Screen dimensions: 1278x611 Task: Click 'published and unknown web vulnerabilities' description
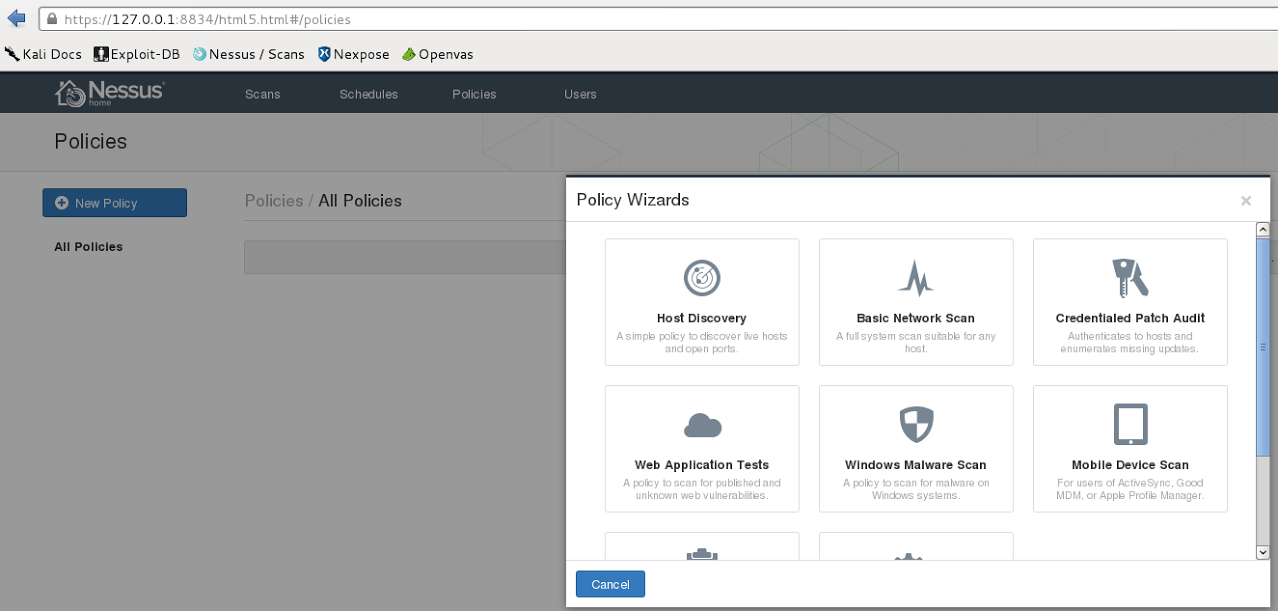[702, 489]
